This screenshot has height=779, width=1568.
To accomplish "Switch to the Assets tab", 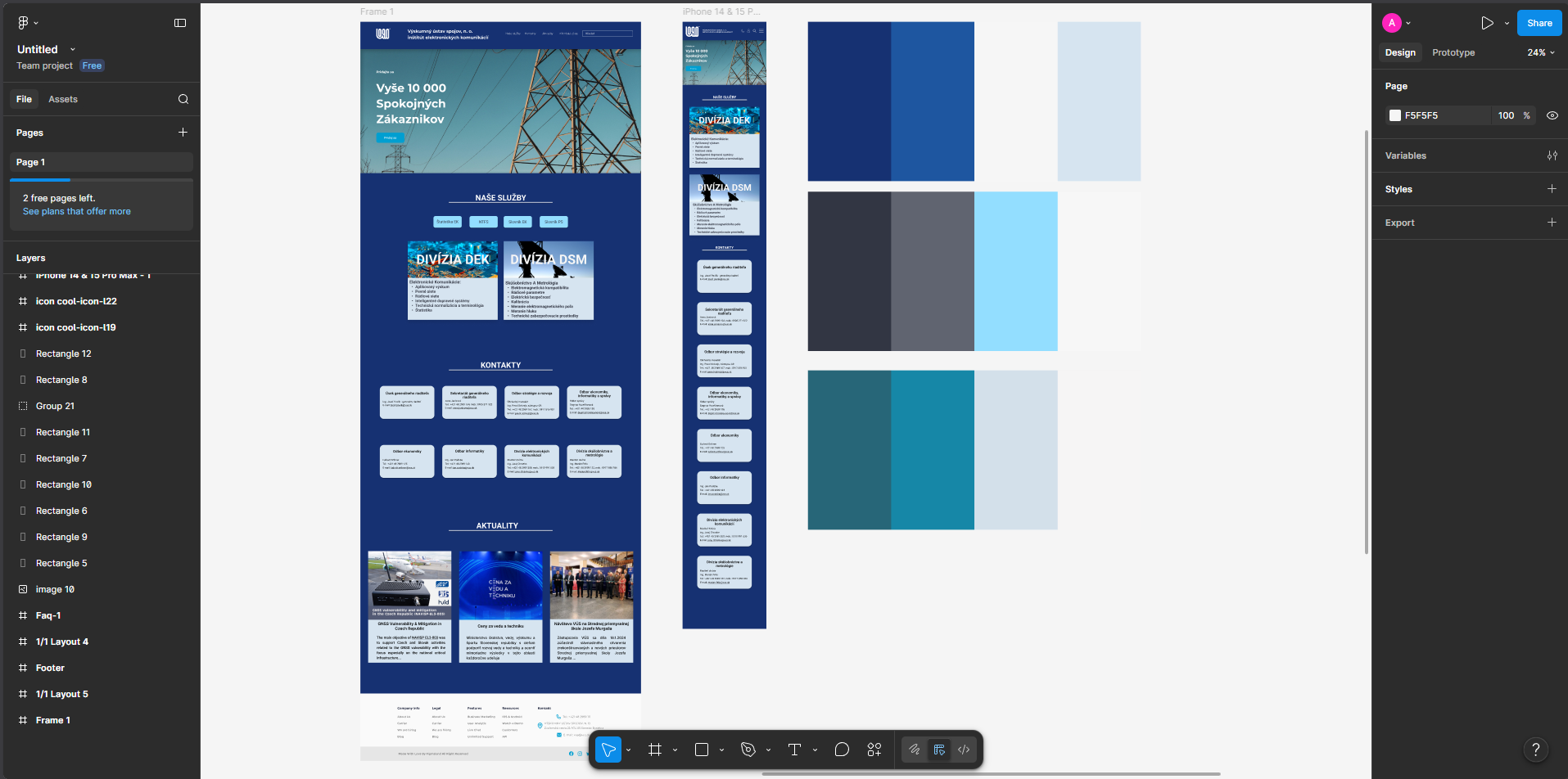I will click(63, 99).
